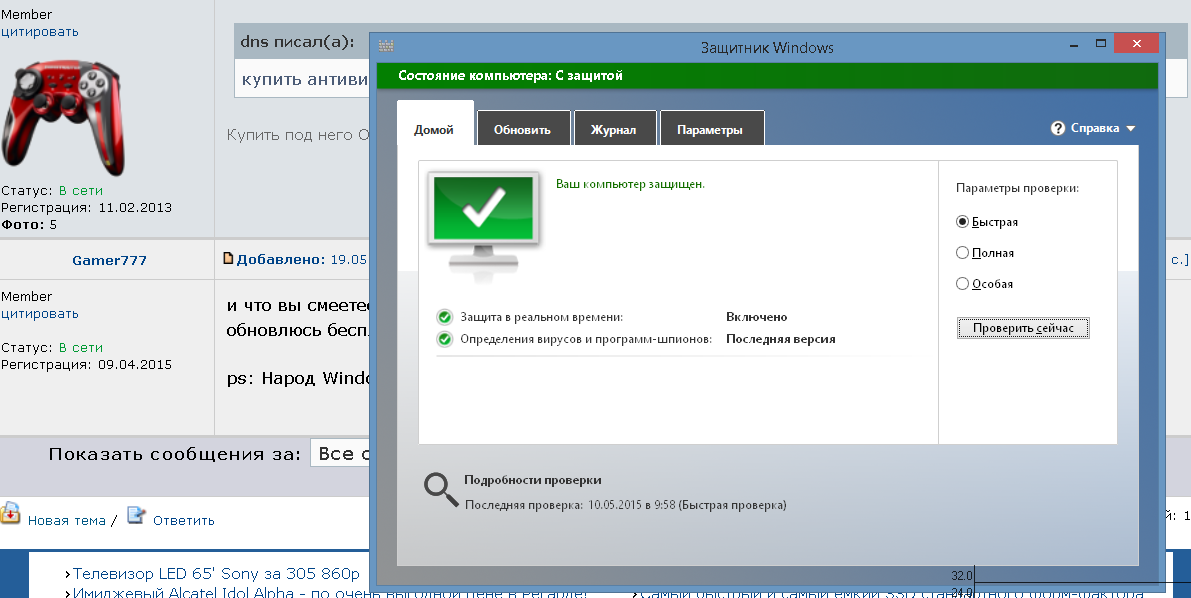The height and width of the screenshot is (598, 1191).
Task: Click the Проверить сейчас button
Action: pos(1023,328)
